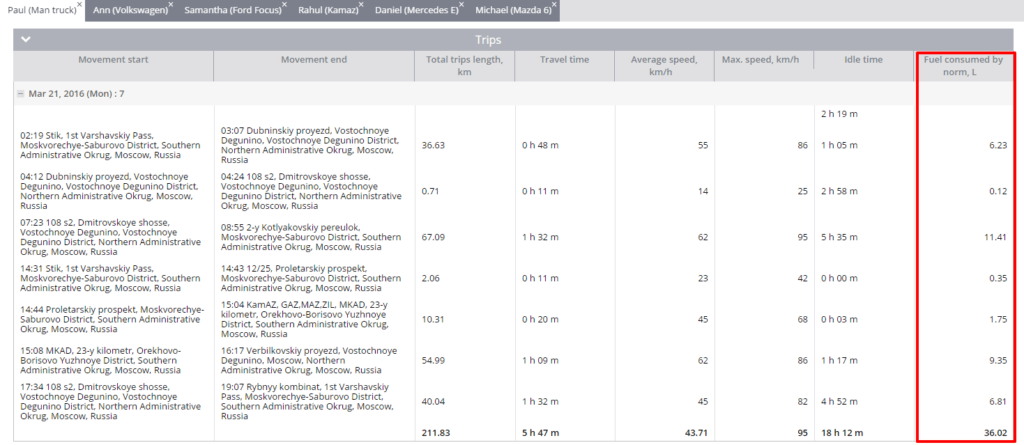The image size is (1024, 445).
Task: Sort by Fuel consumed by norm header
Action: (x=963, y=65)
